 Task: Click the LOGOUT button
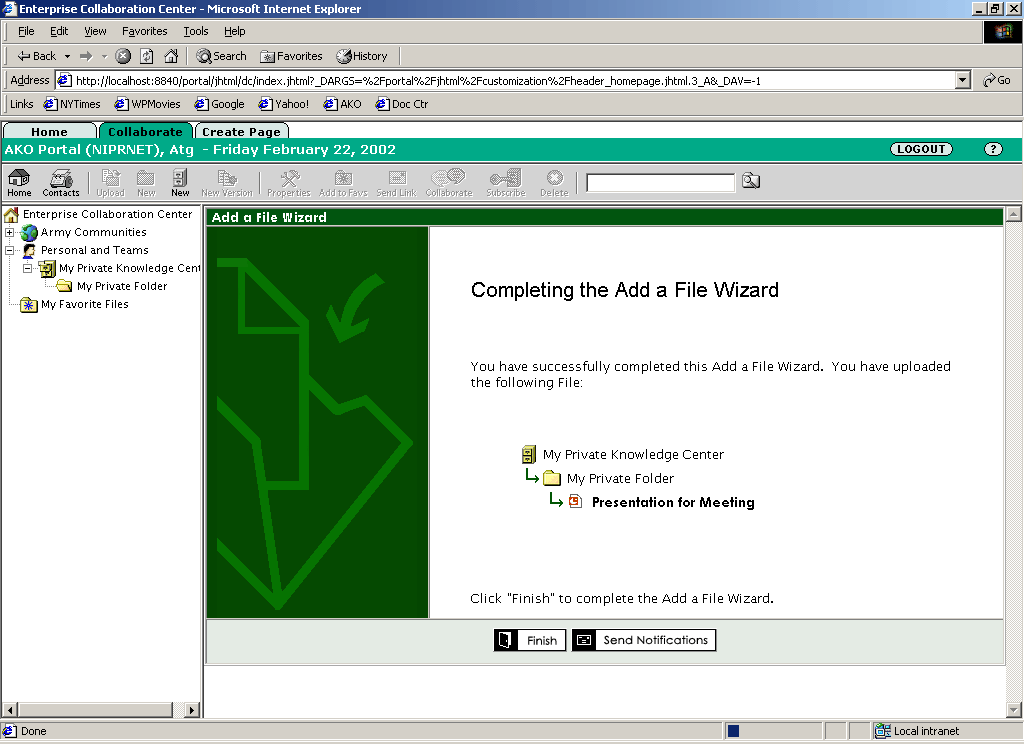(920, 149)
